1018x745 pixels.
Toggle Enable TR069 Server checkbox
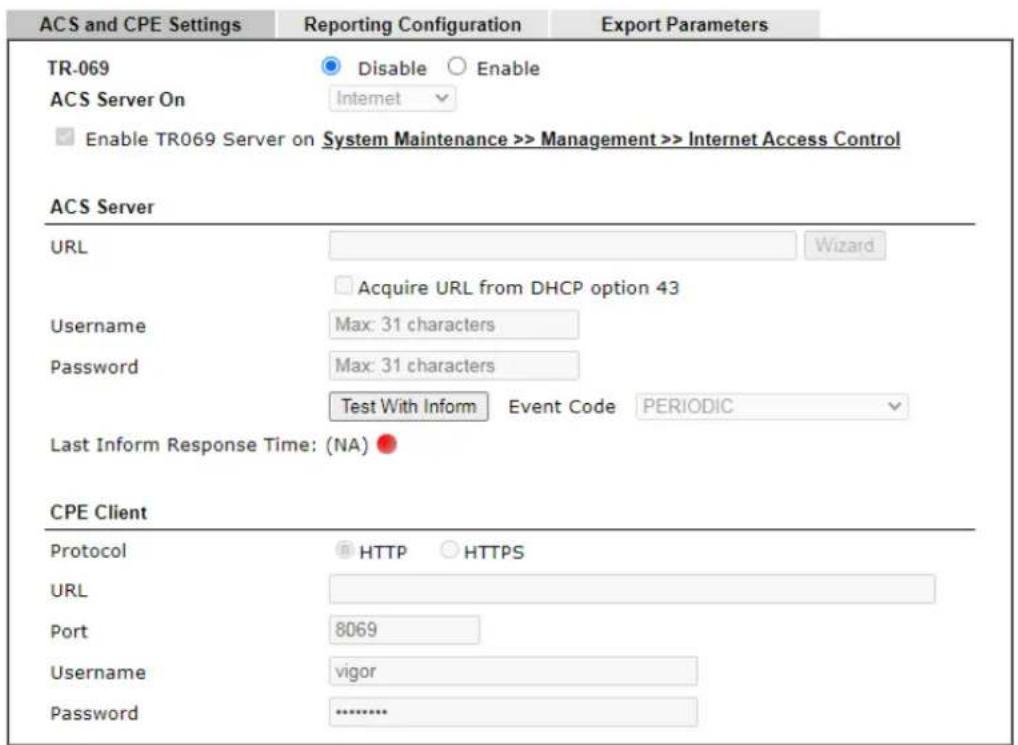point(65,137)
